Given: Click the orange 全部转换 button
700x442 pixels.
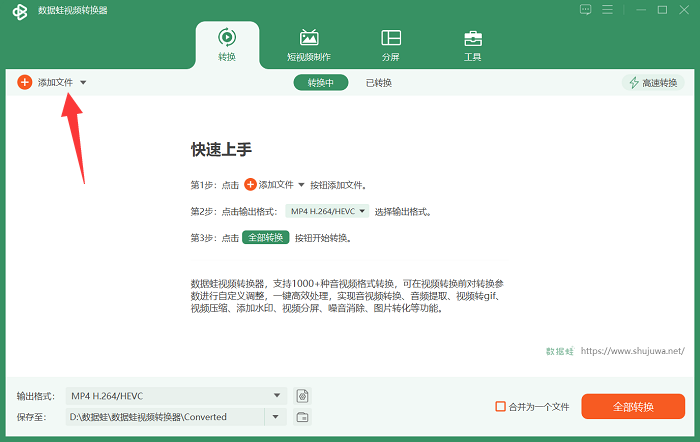Looking at the screenshot, I should click(633, 406).
